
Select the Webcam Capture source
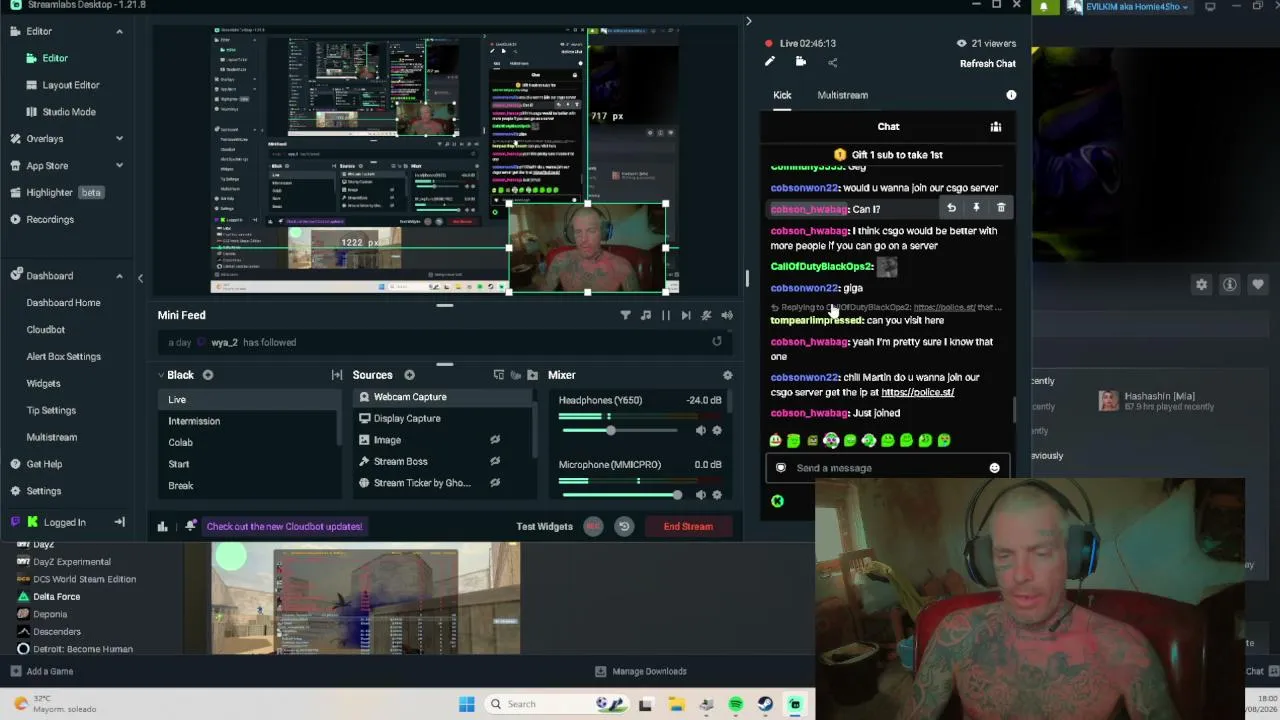pyautogui.click(x=443, y=397)
